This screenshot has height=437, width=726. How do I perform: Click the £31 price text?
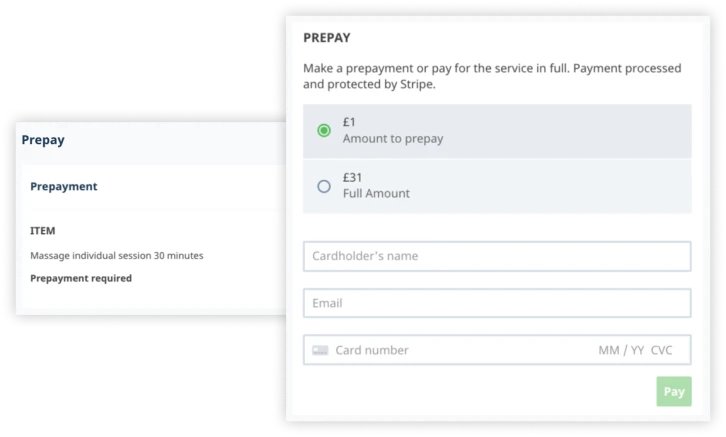(352, 176)
